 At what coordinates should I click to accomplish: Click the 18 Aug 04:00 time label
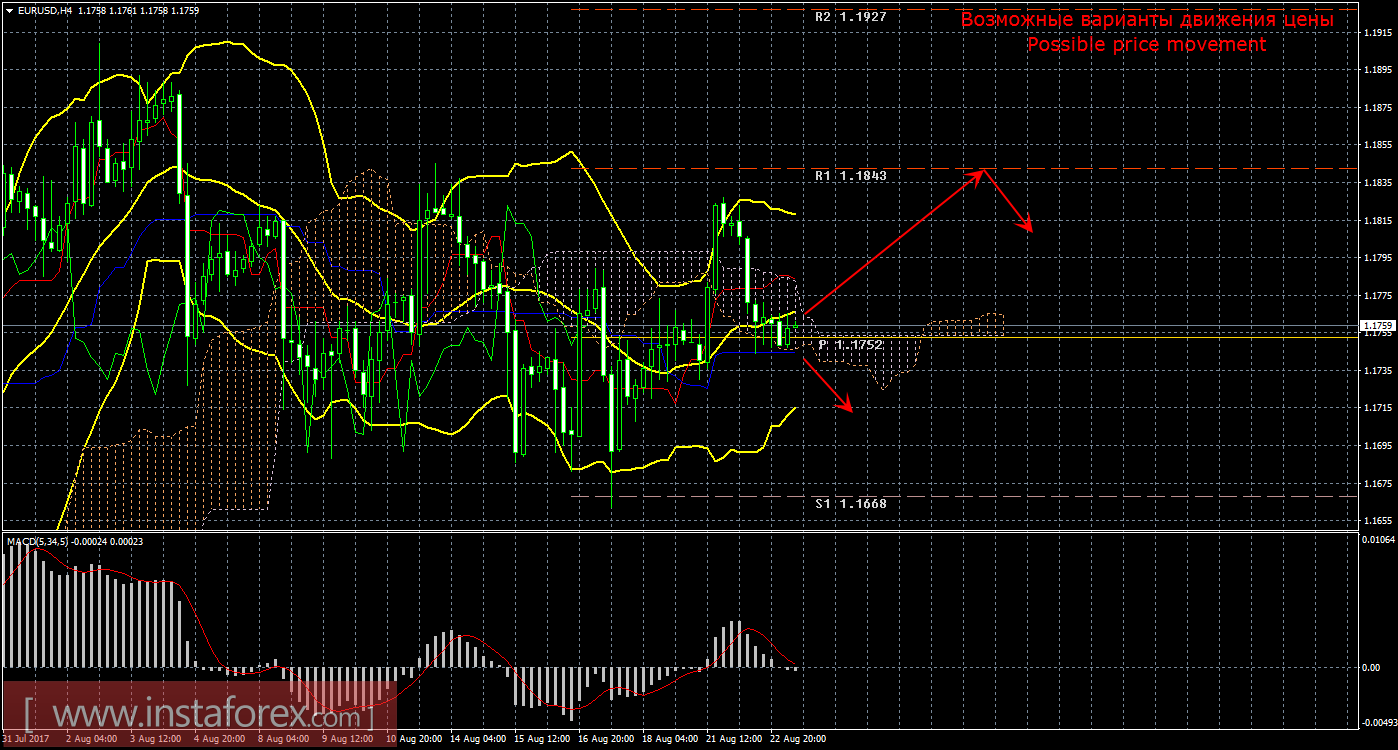[x=670, y=739]
